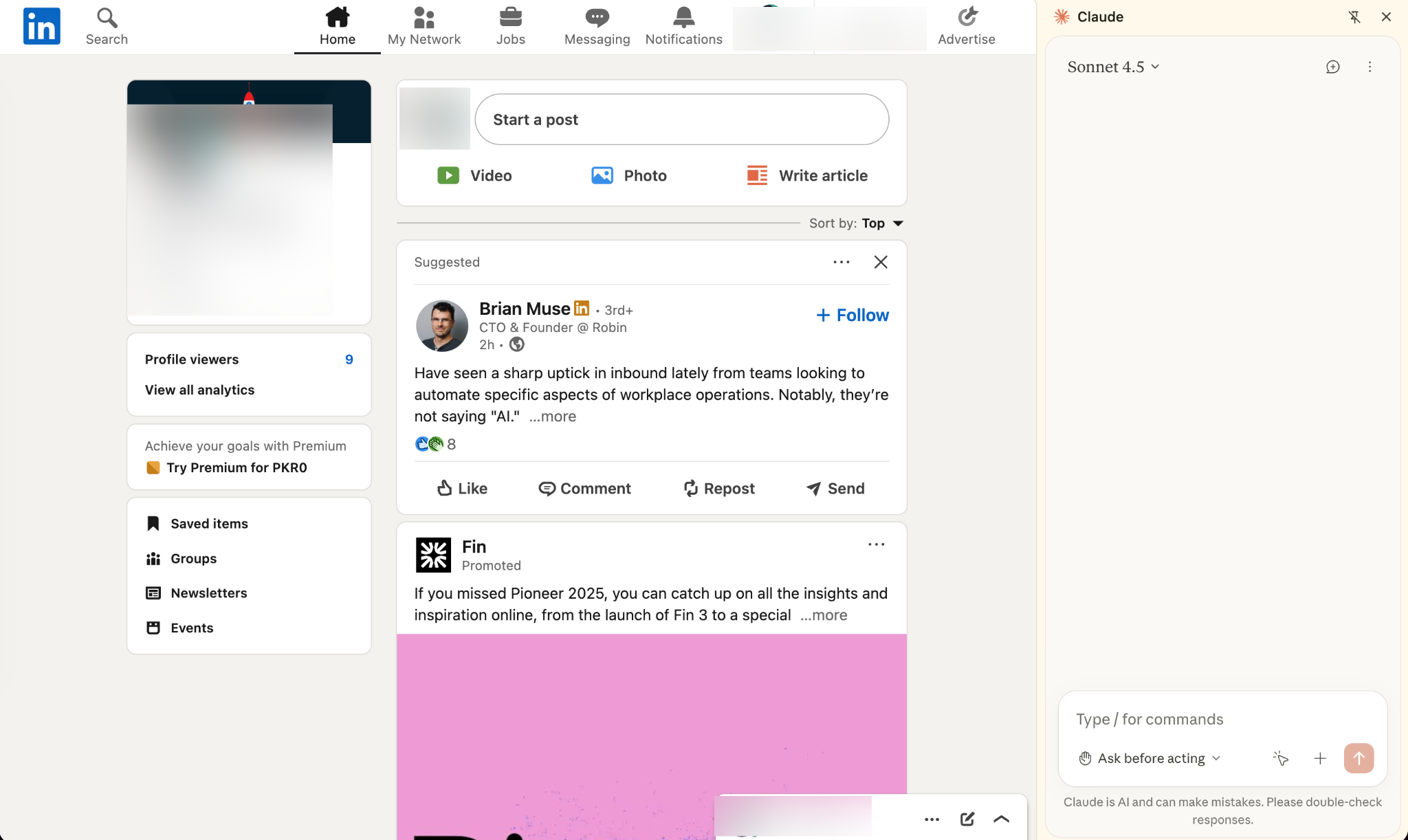The image size is (1408, 840).
Task: Switch to the My Network tab
Action: [423, 26]
